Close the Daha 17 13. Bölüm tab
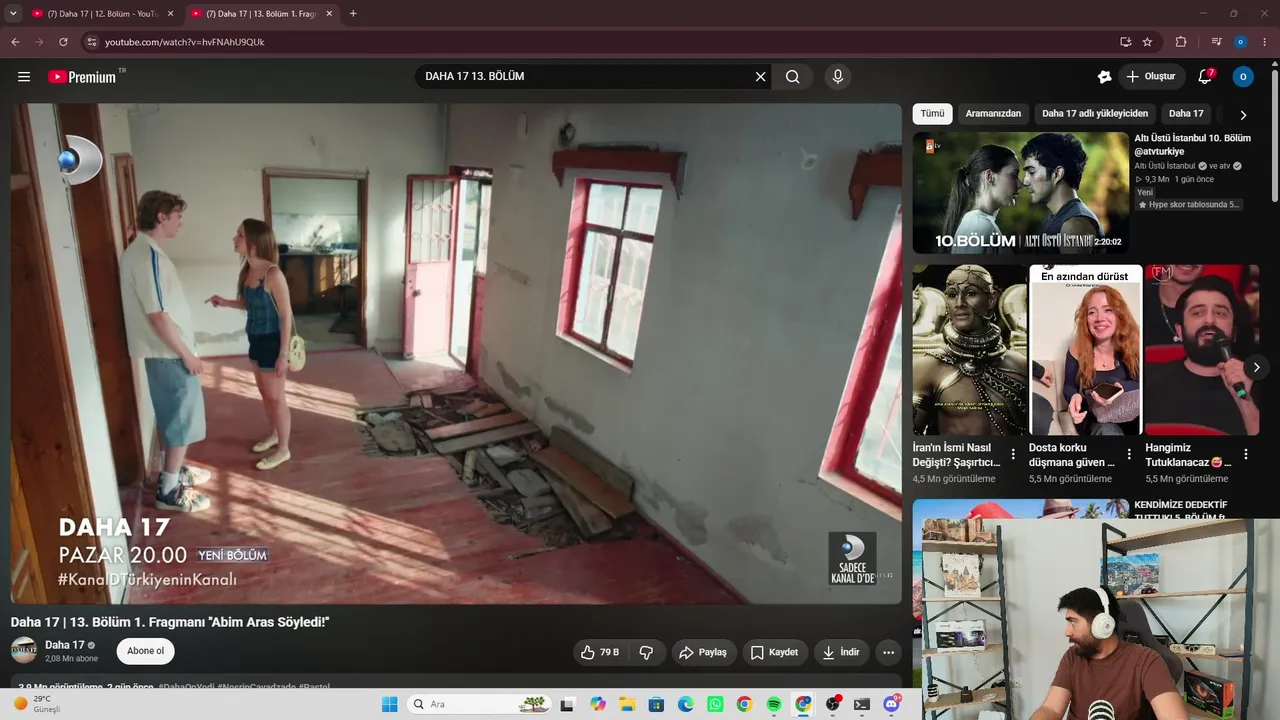1280x720 pixels. (329, 14)
